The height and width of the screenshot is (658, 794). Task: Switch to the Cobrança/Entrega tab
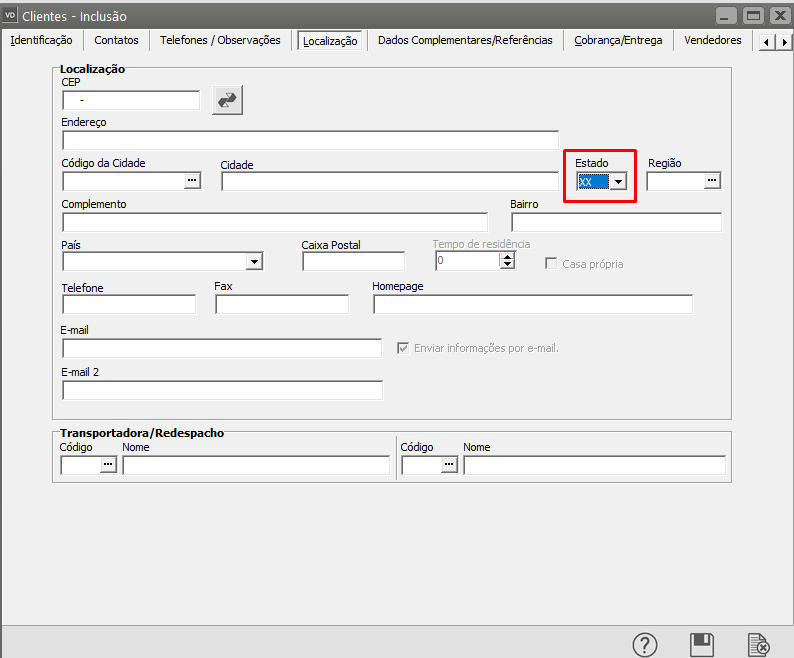(x=618, y=40)
